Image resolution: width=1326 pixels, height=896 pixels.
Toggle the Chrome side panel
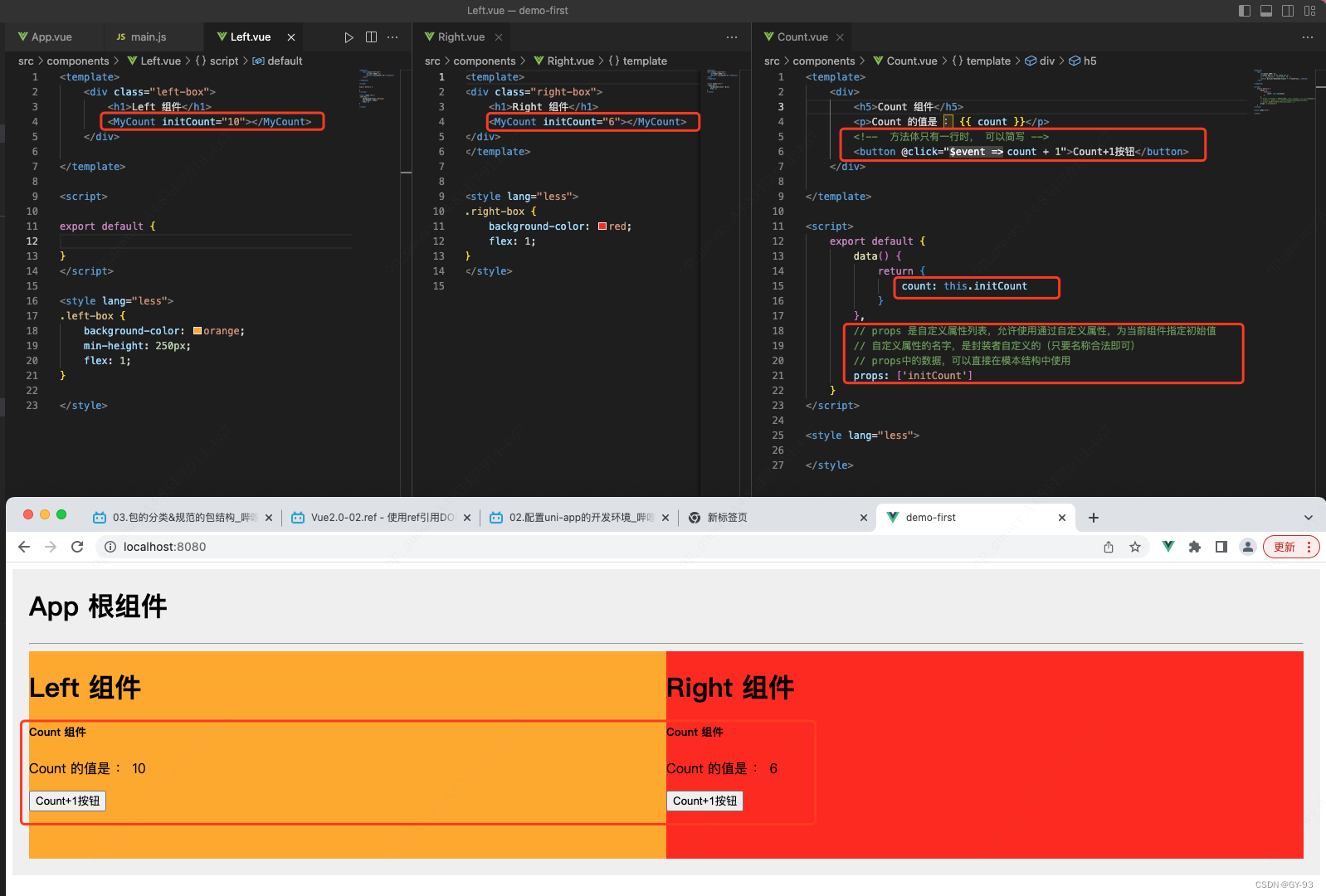coord(1221,547)
